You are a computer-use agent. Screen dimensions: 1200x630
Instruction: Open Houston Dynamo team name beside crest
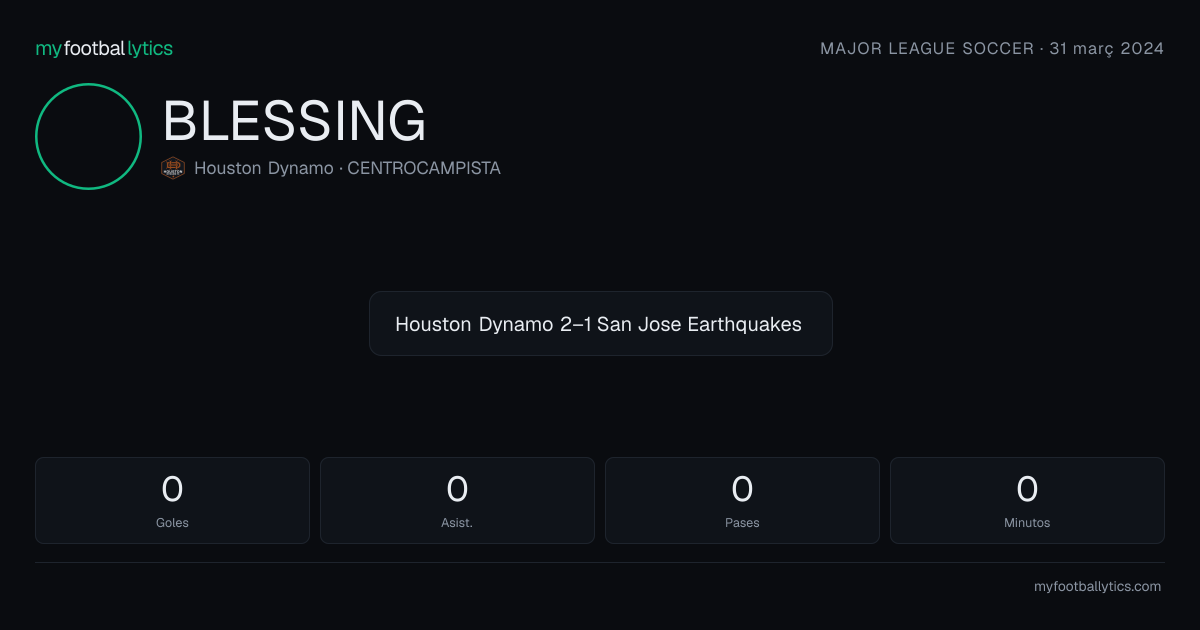[264, 168]
